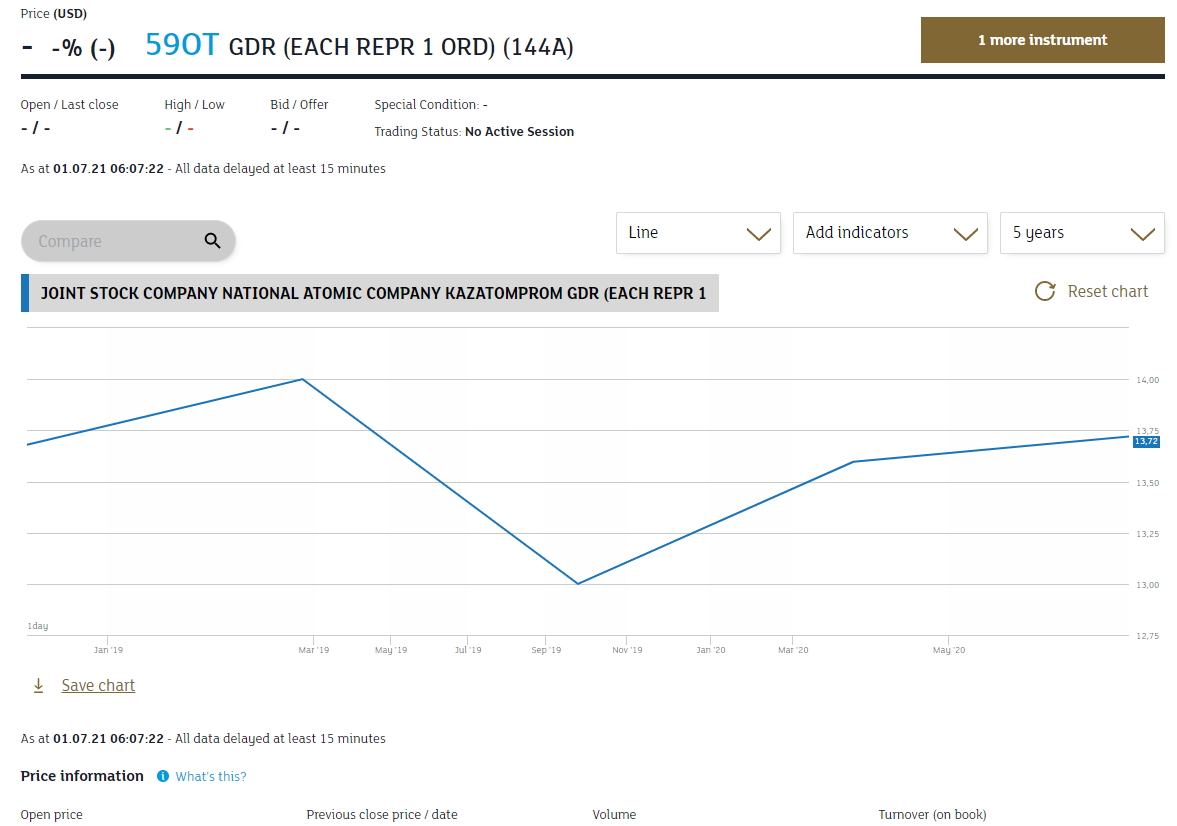Open the 5 years range dropdown
The height and width of the screenshot is (826, 1177).
click(1082, 233)
